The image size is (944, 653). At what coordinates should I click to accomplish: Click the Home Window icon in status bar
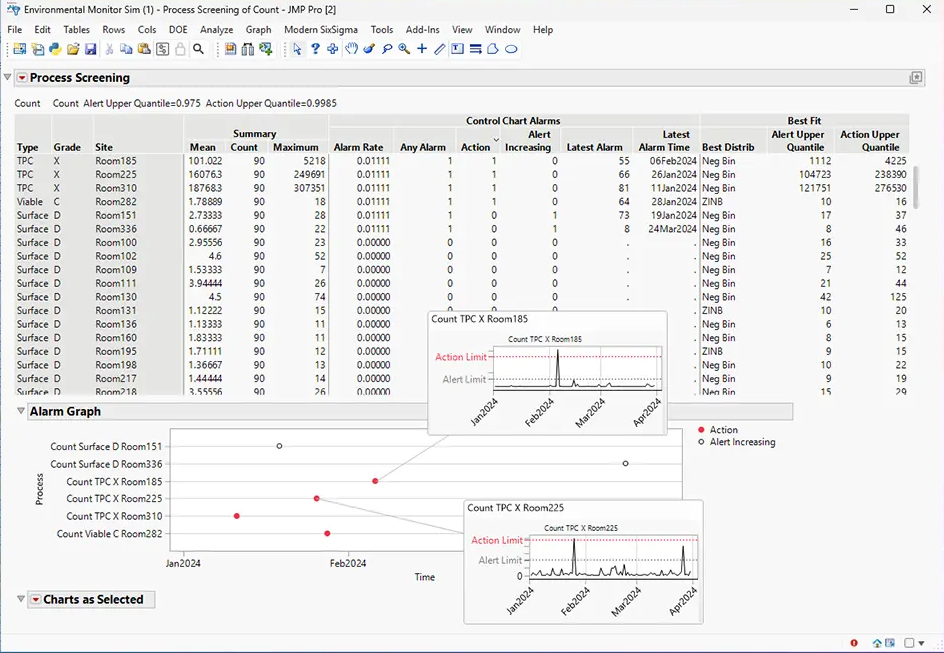pyautogui.click(x=878, y=643)
